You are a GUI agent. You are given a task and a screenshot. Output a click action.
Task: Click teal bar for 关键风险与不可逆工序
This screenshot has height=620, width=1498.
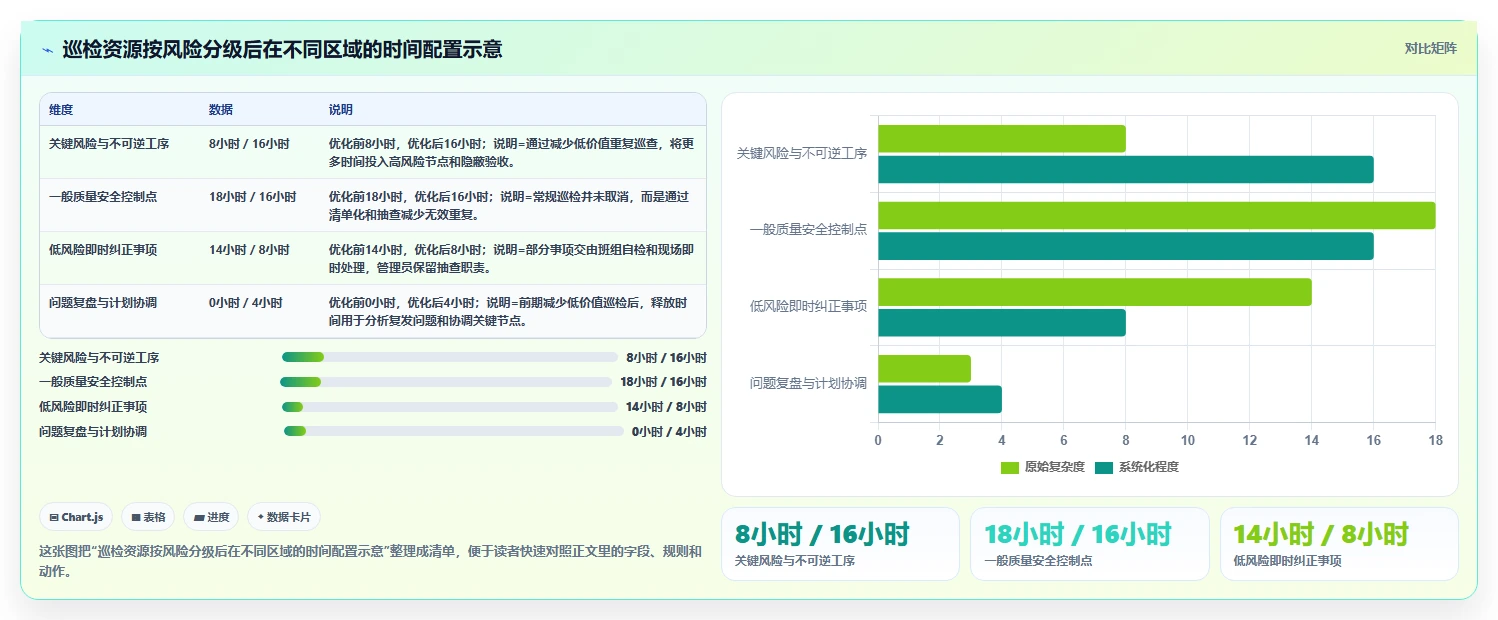[x=1126, y=170]
